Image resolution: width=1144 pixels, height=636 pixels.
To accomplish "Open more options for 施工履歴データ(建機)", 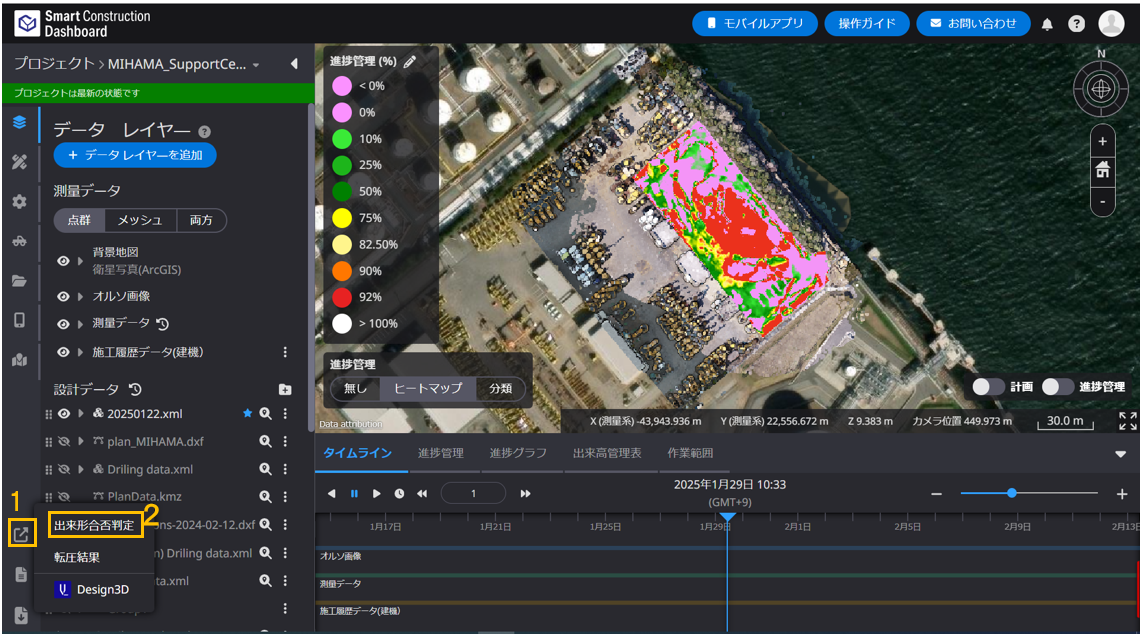I will [285, 352].
